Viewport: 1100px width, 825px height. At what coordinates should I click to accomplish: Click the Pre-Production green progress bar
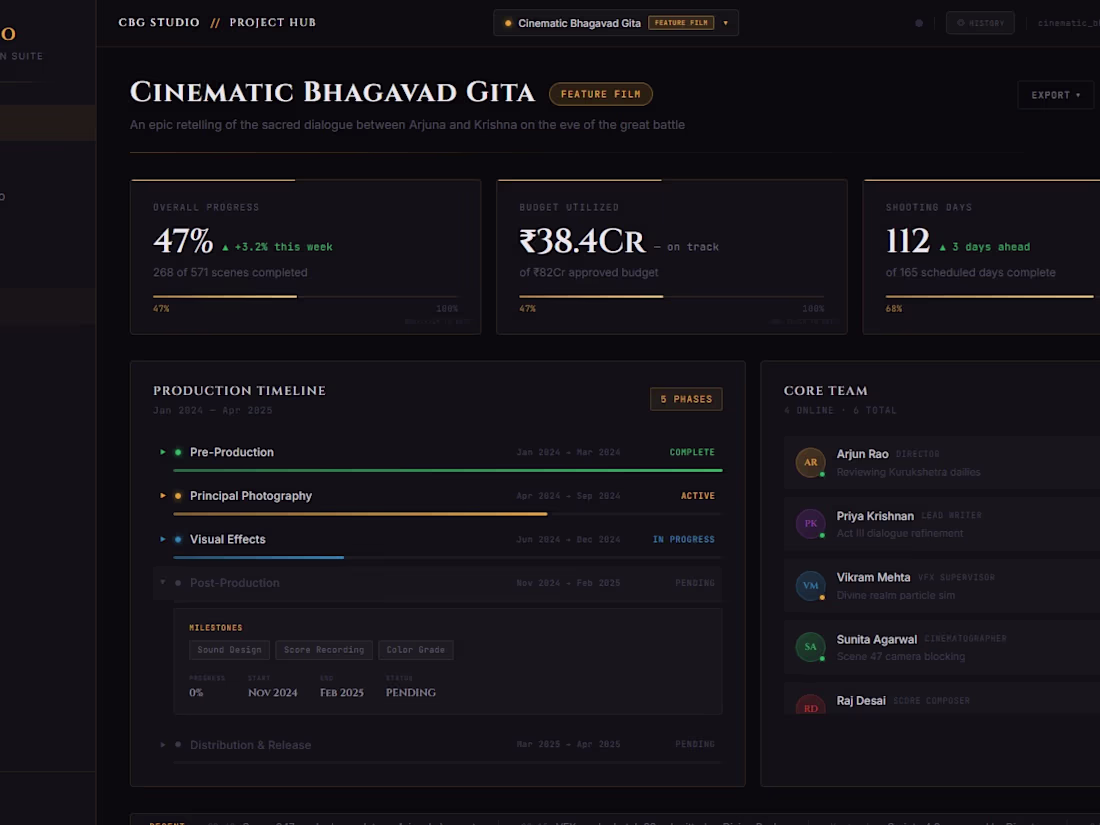coord(448,470)
